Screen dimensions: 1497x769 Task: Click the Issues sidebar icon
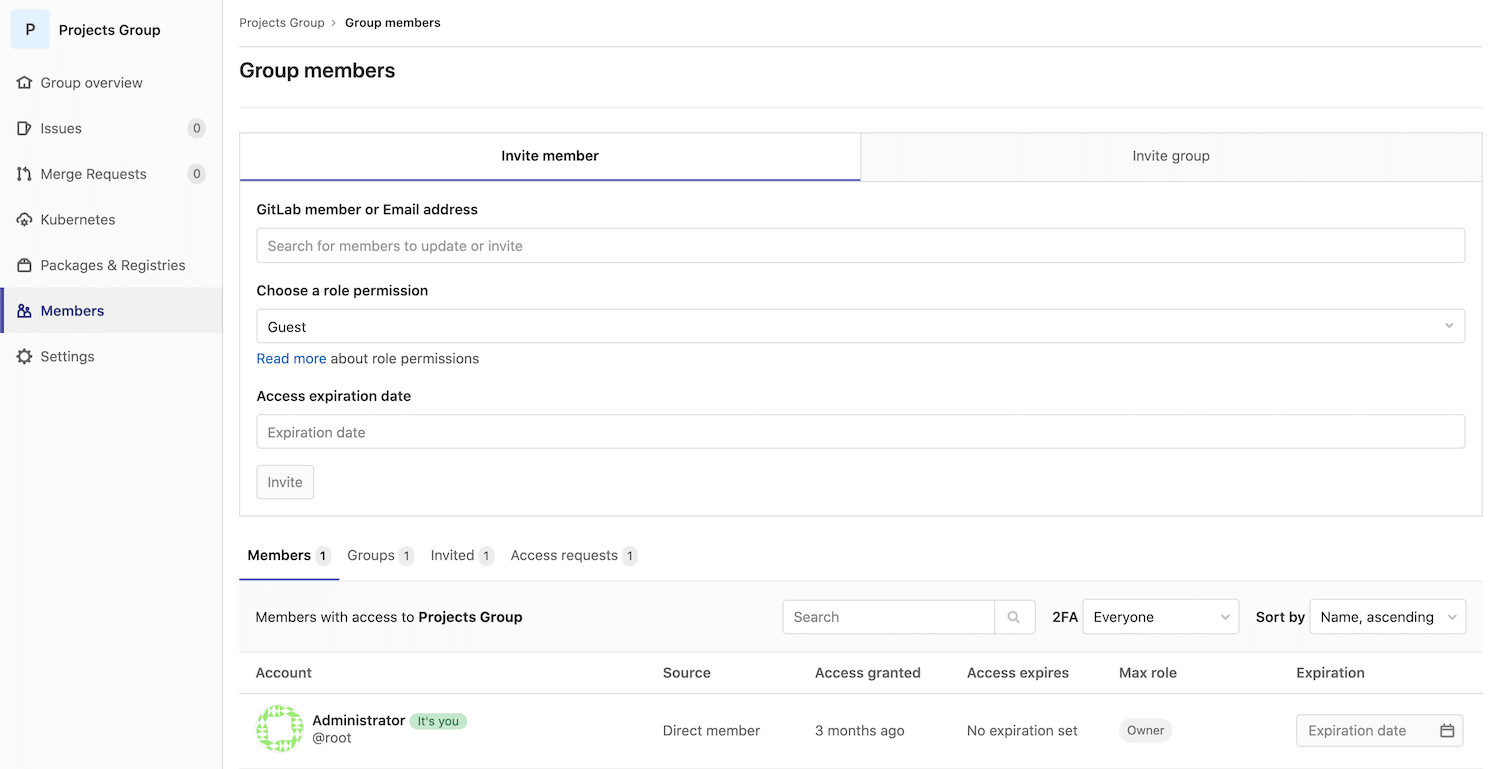25,128
